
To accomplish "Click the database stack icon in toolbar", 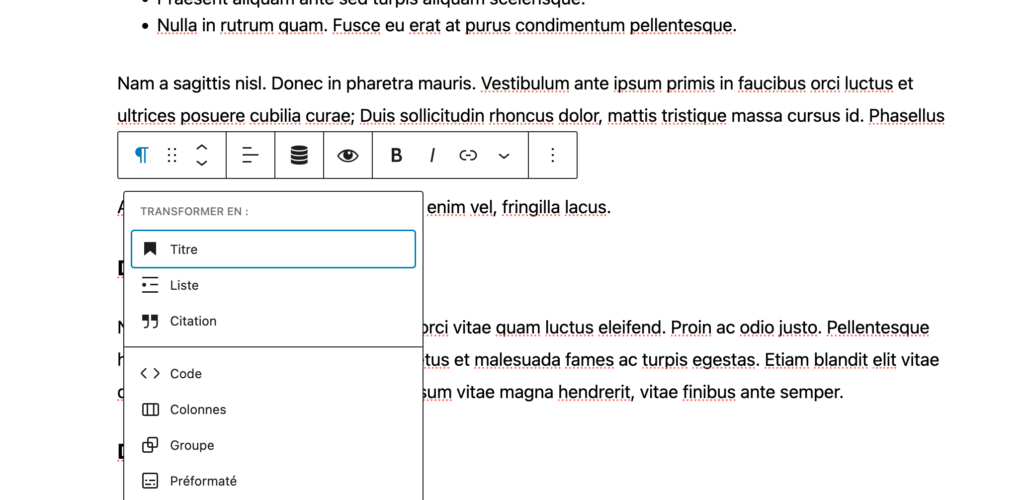I will pyautogui.click(x=299, y=155).
